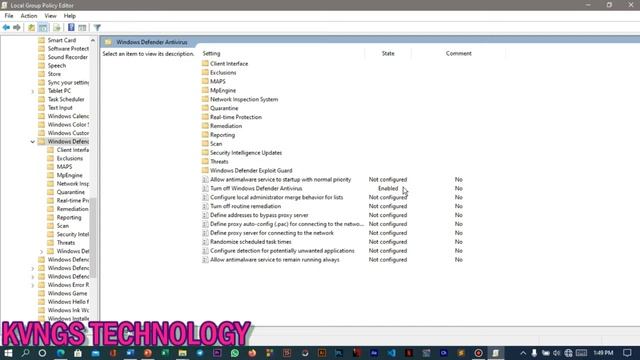Expand the Tablet PC tree node
This screenshot has height=360, width=640.
(33, 91)
